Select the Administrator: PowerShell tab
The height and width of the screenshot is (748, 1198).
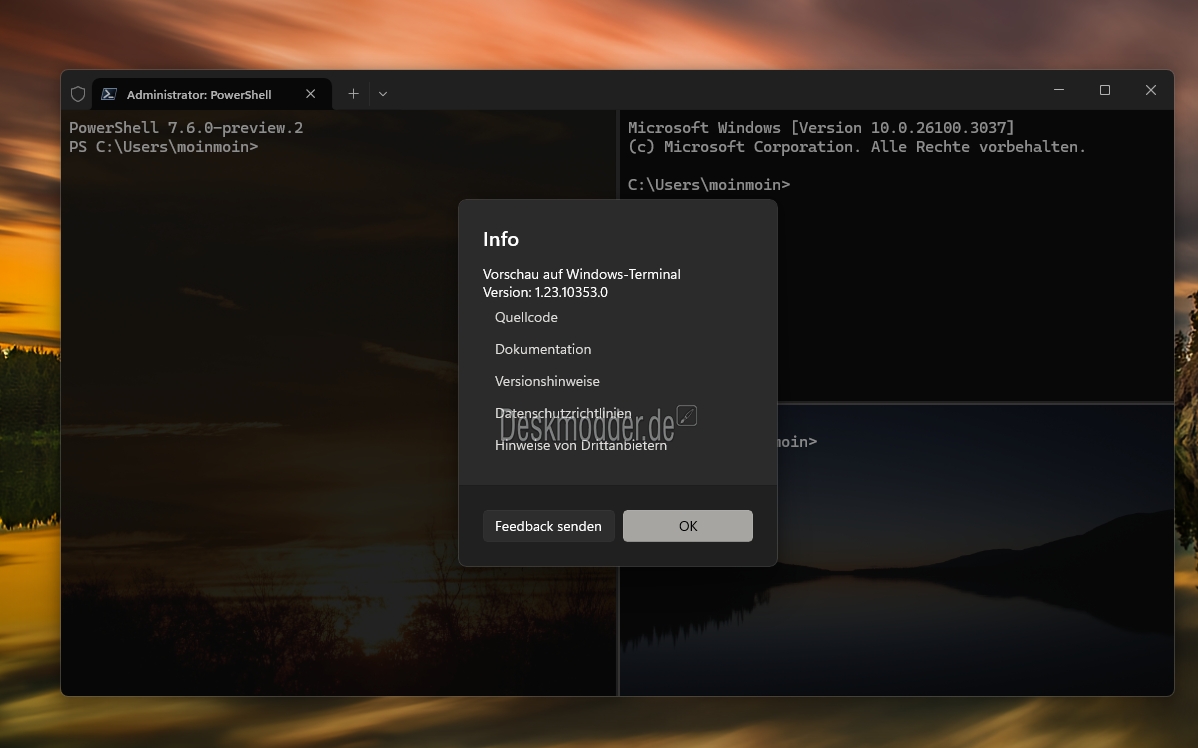[212, 94]
